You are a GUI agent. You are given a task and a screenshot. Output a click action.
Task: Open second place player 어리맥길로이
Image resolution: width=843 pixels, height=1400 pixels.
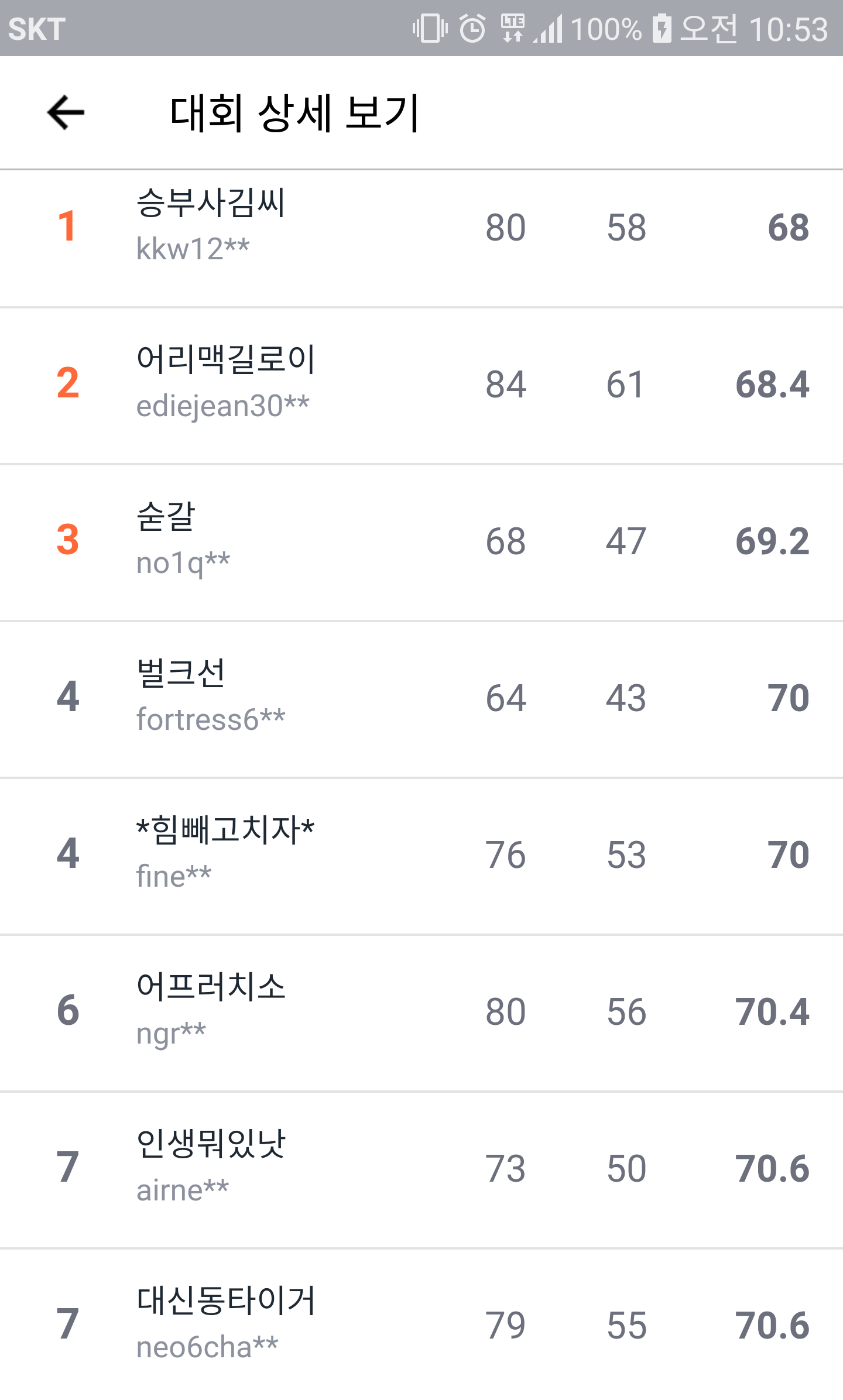(x=226, y=359)
